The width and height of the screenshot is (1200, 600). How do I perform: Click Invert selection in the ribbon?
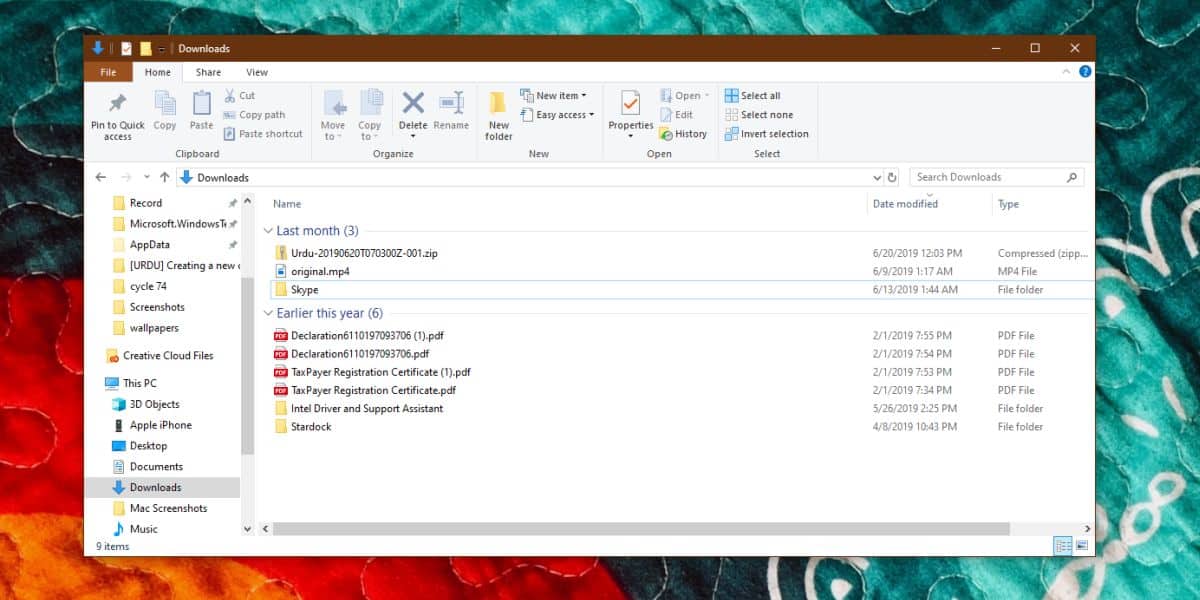coord(767,134)
